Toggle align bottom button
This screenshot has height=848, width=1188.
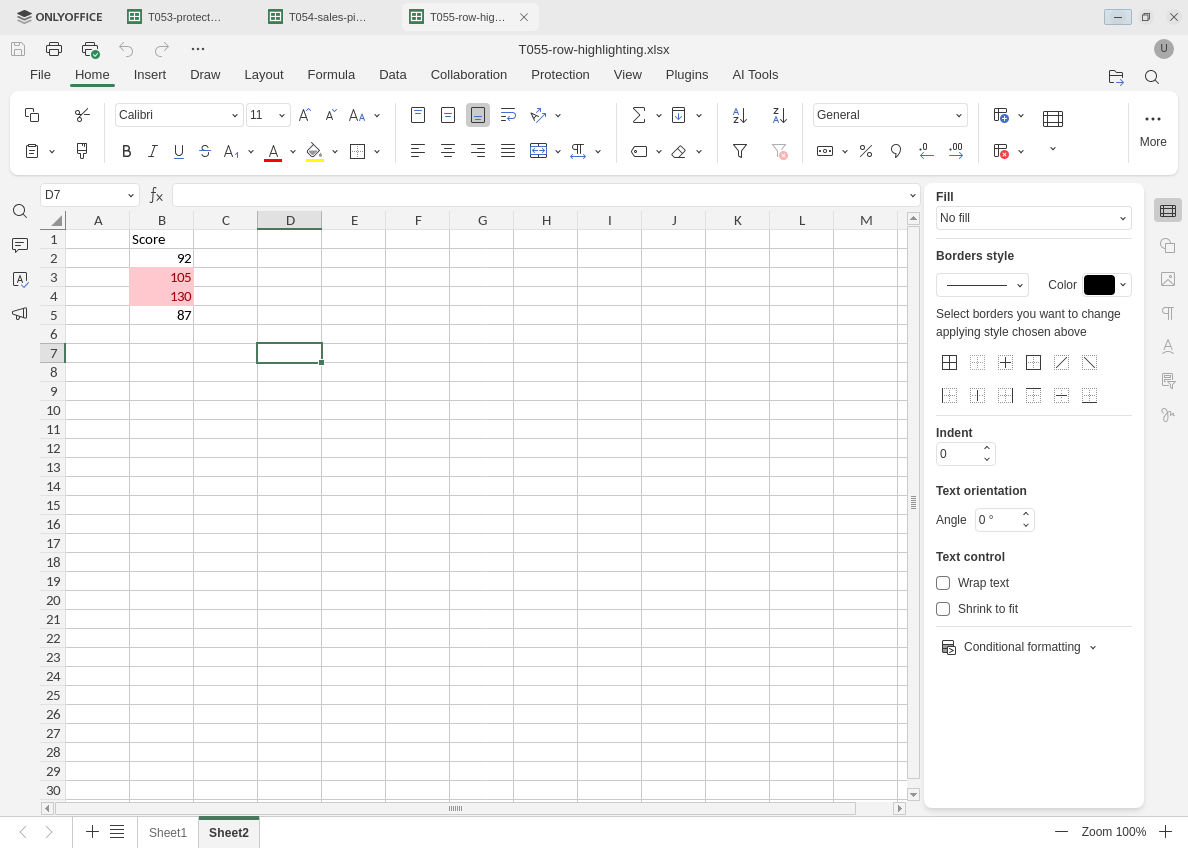coord(477,115)
